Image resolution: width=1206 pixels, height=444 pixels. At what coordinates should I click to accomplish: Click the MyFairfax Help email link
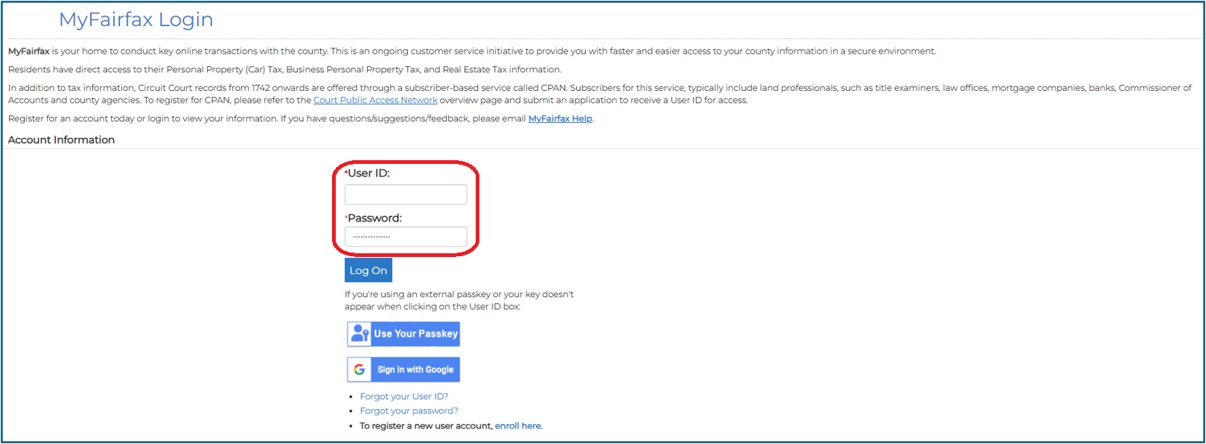pyautogui.click(x=560, y=119)
